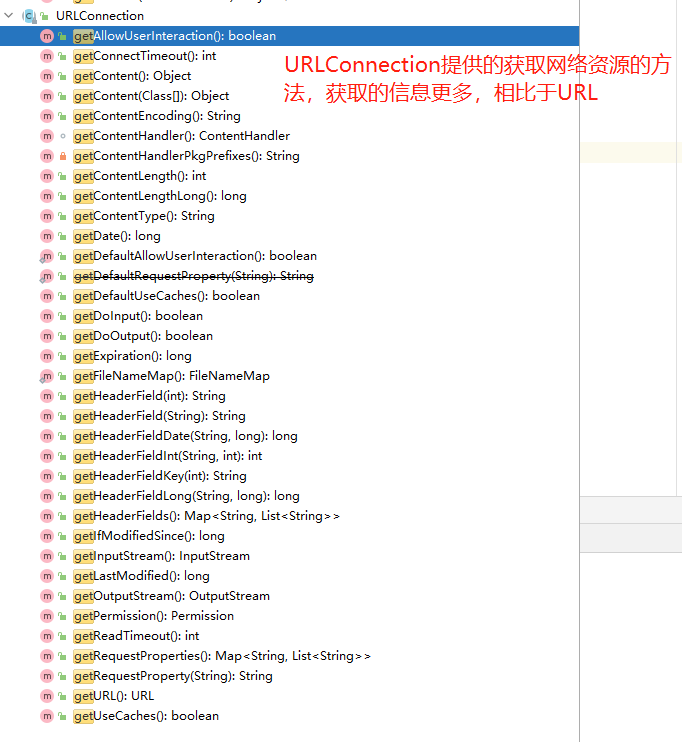Select getDate(): long entry
The width and height of the screenshot is (682, 742).
[117, 236]
